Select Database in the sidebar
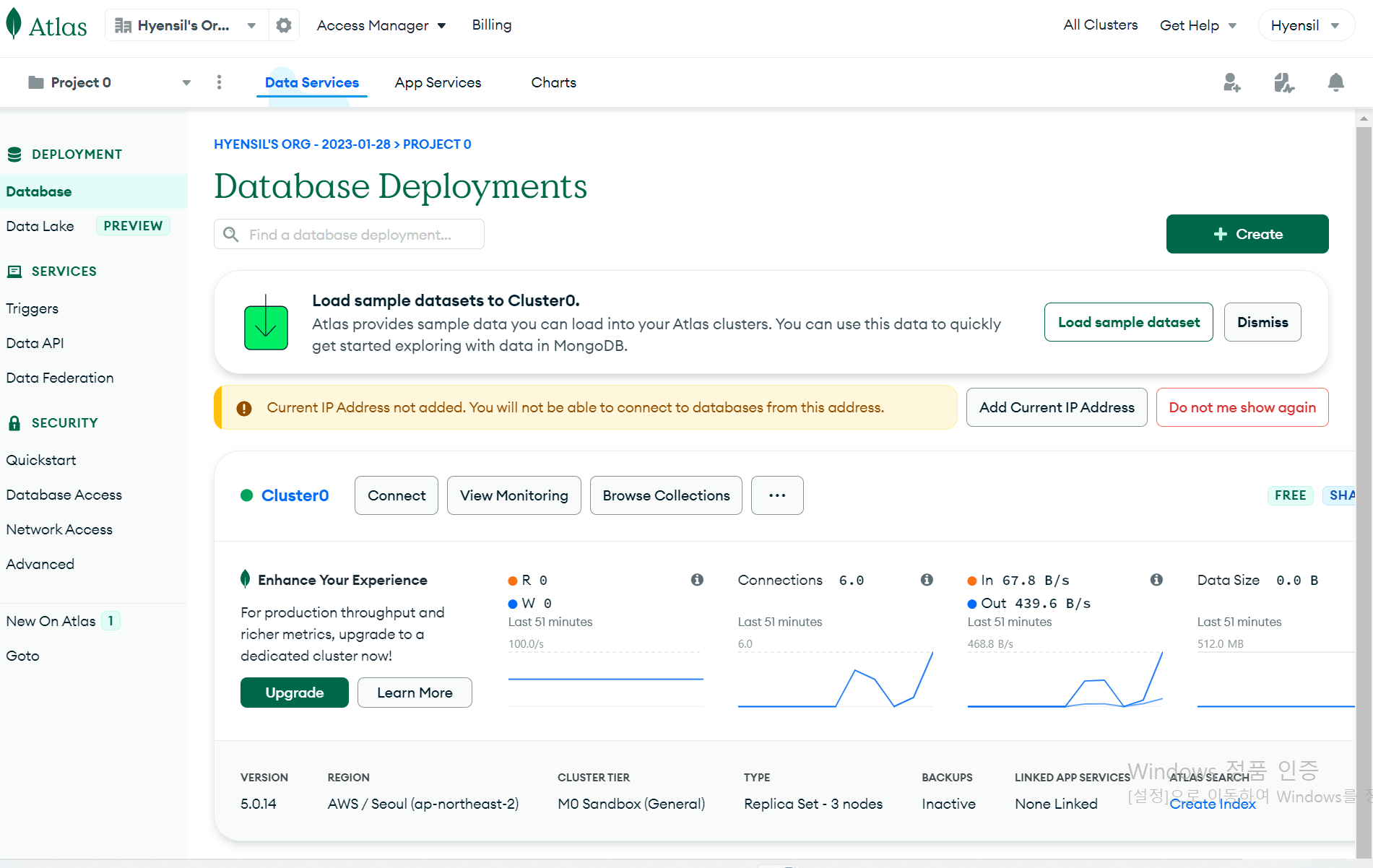 (94, 191)
